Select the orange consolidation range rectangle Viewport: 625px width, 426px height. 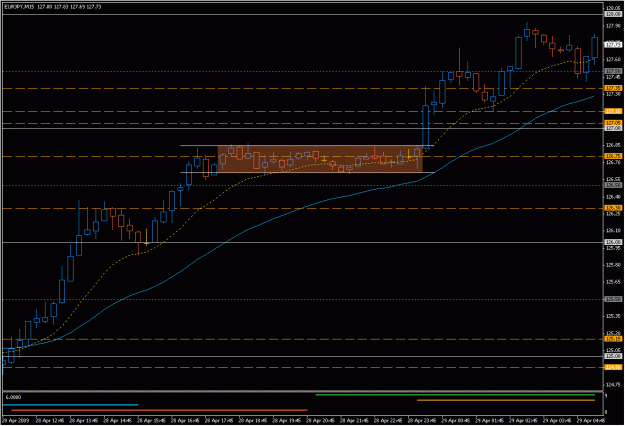click(320, 159)
